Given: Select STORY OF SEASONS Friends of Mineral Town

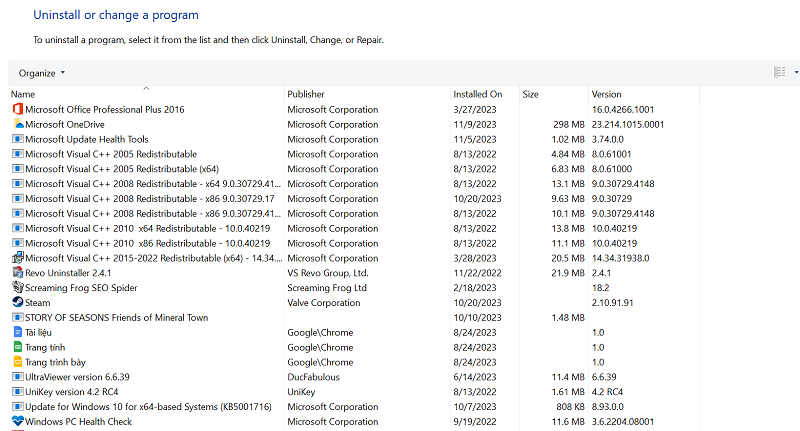Looking at the screenshot, I should 116,318.
